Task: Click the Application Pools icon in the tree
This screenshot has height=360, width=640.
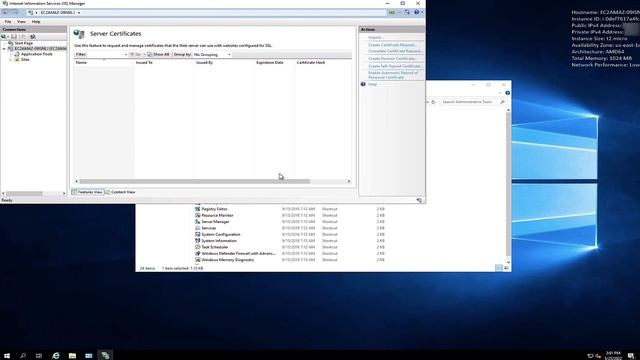Action: tap(17, 54)
